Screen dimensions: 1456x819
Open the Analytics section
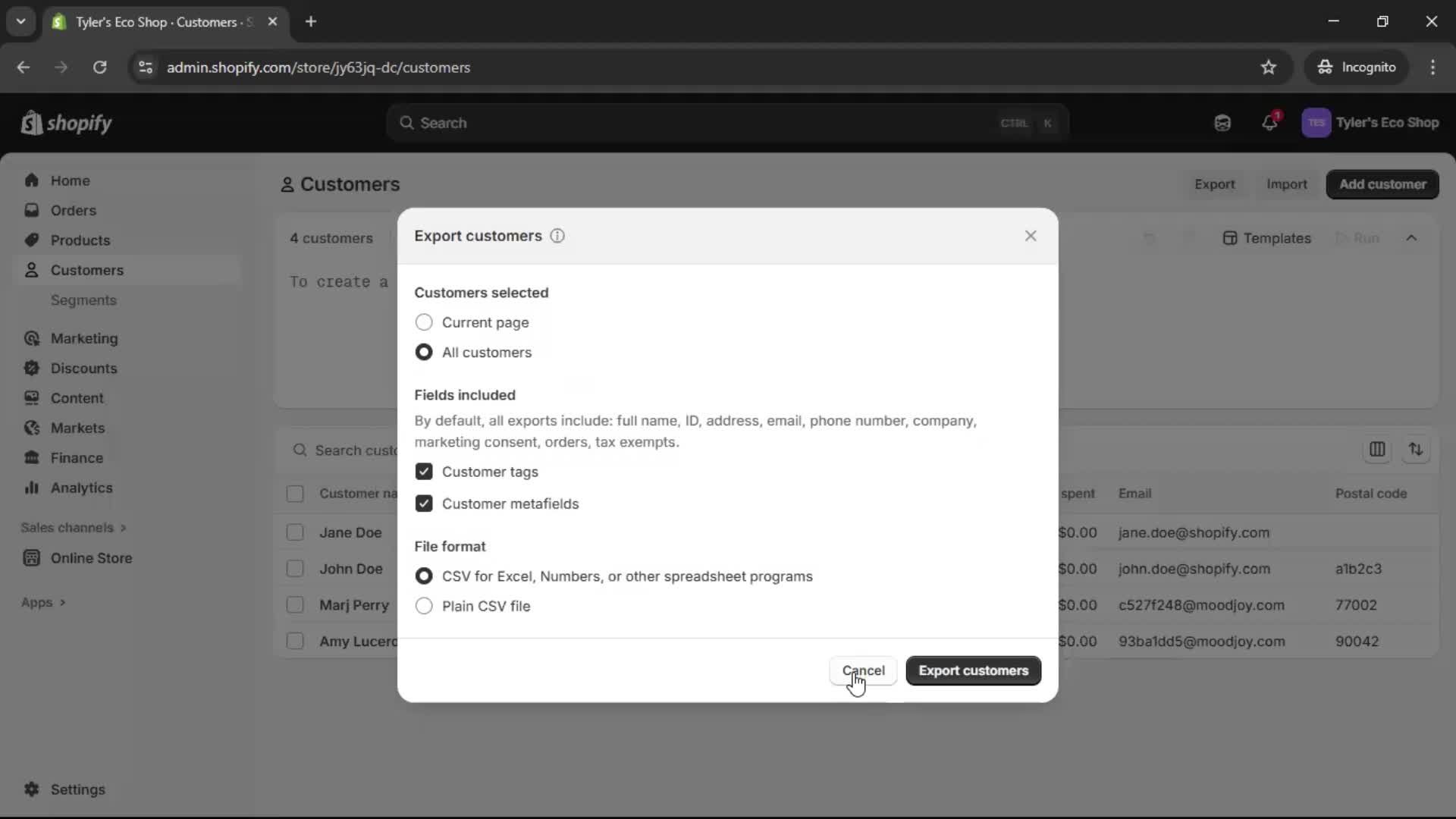tap(80, 488)
